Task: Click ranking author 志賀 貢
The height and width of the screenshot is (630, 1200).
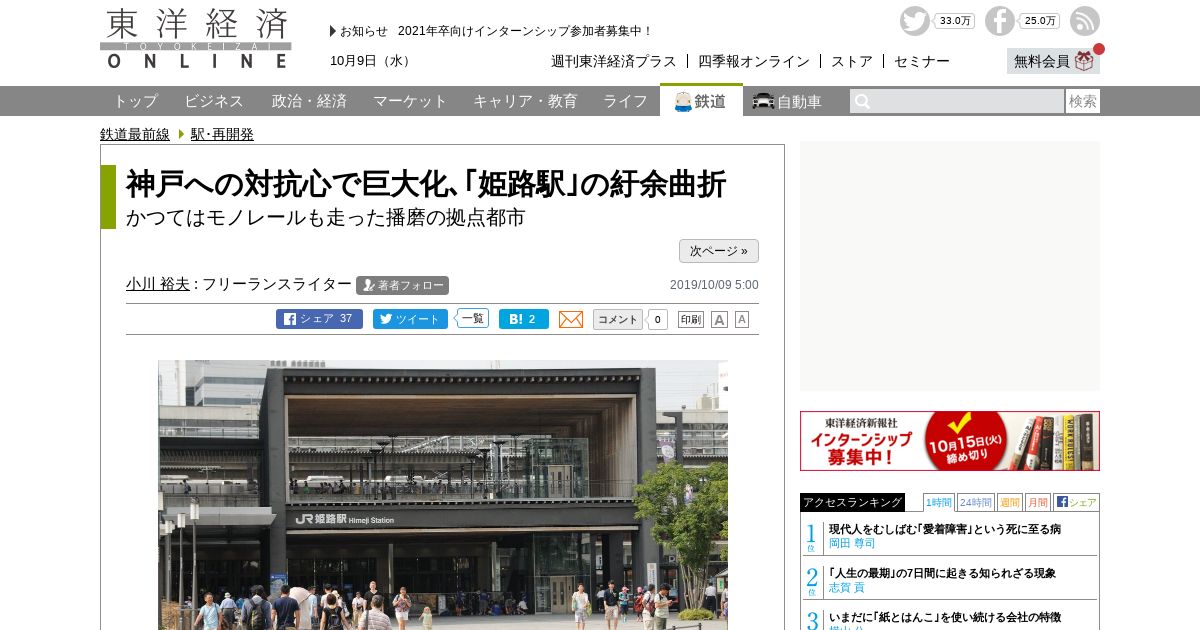Action: click(846, 588)
